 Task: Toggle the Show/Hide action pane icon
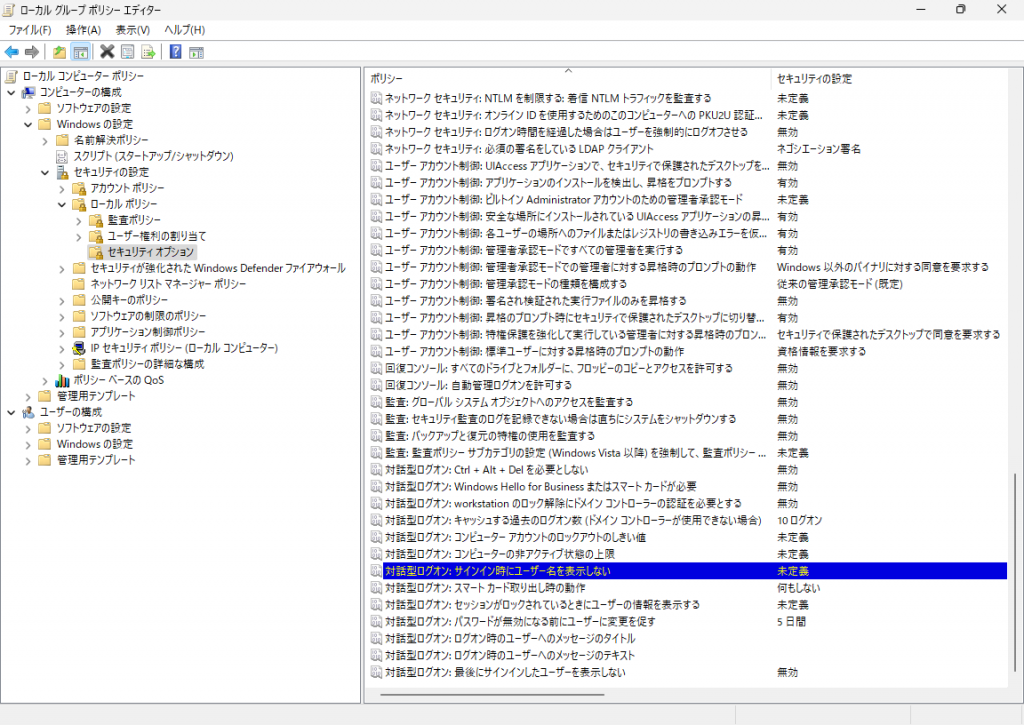[197, 52]
